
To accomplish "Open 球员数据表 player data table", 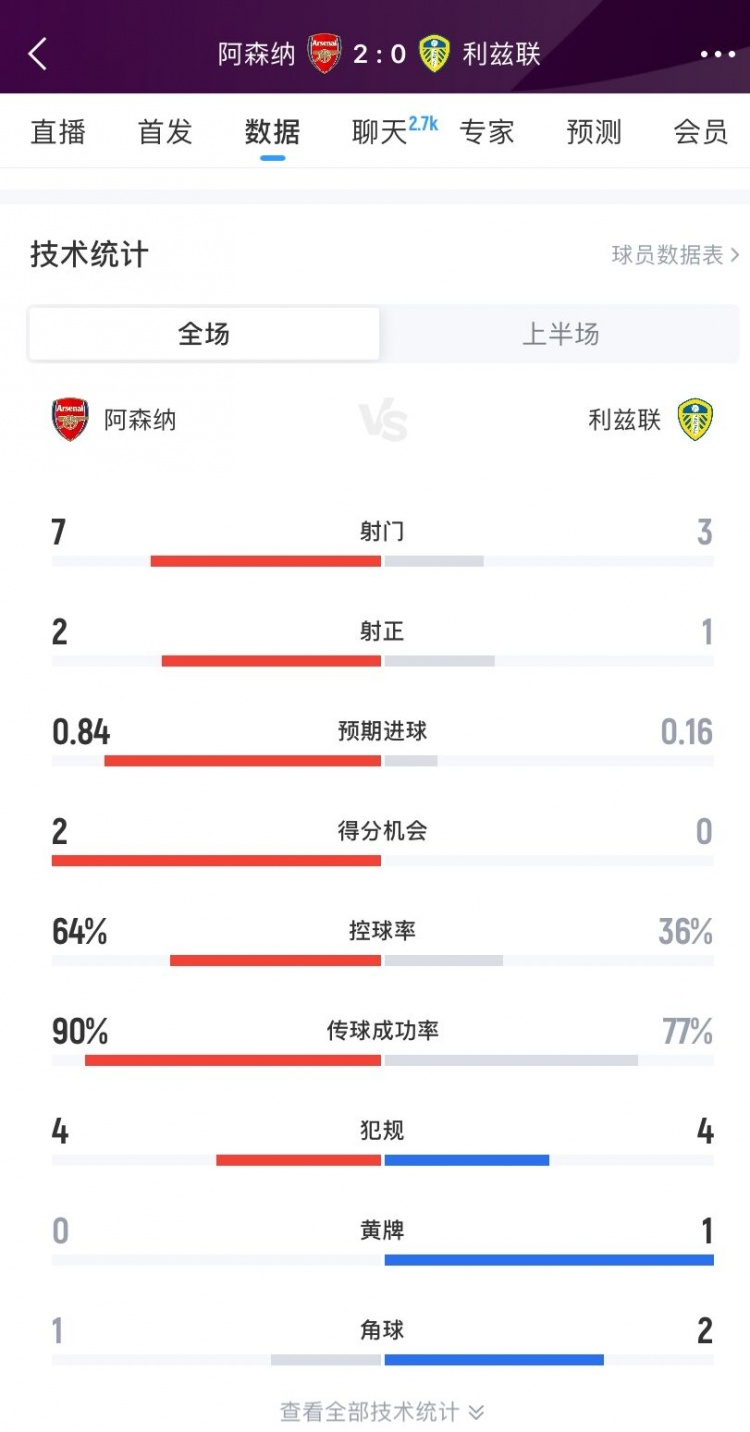I will click(675, 255).
